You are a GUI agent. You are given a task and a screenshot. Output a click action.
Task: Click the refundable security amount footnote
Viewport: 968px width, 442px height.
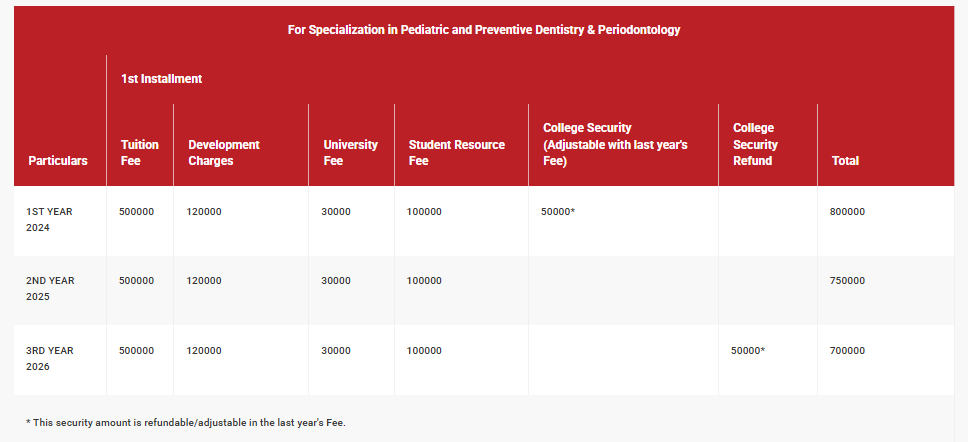coord(186,423)
